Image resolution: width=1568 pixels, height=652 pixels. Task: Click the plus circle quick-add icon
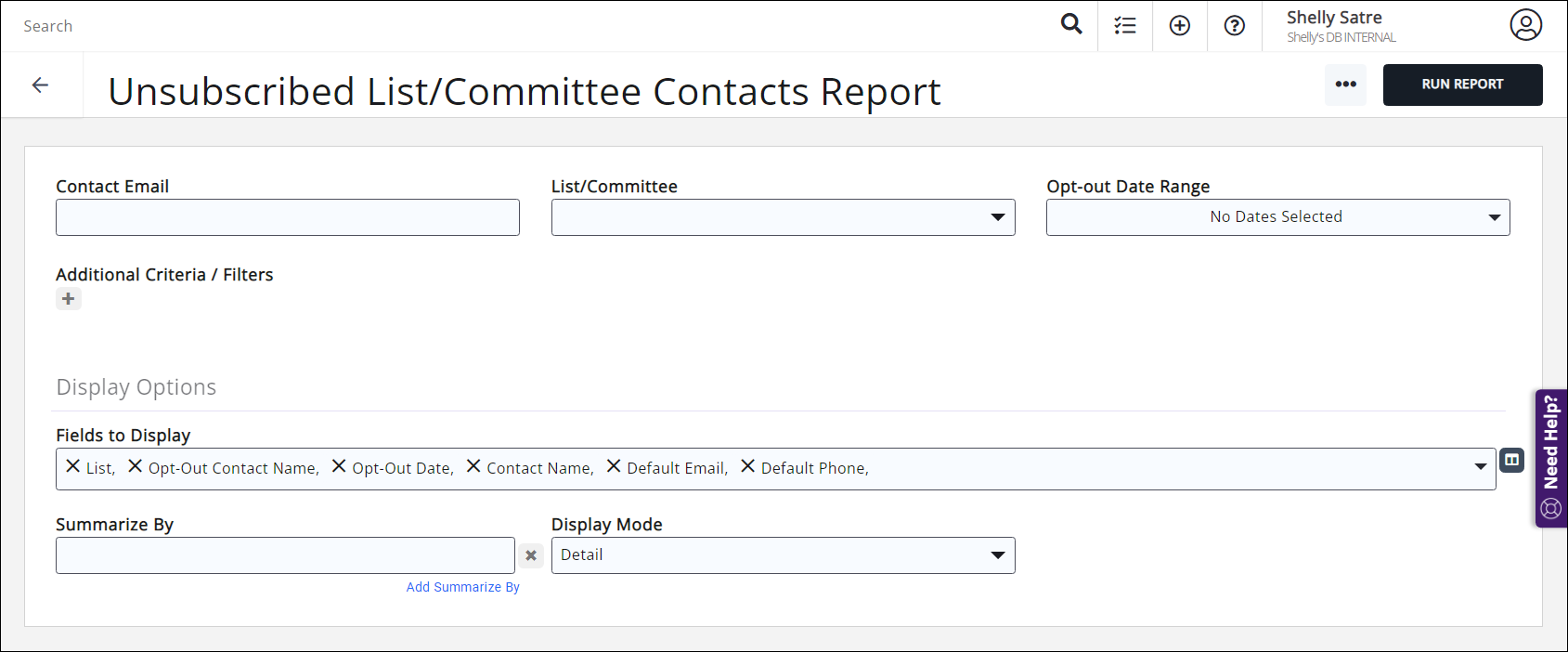click(1179, 26)
